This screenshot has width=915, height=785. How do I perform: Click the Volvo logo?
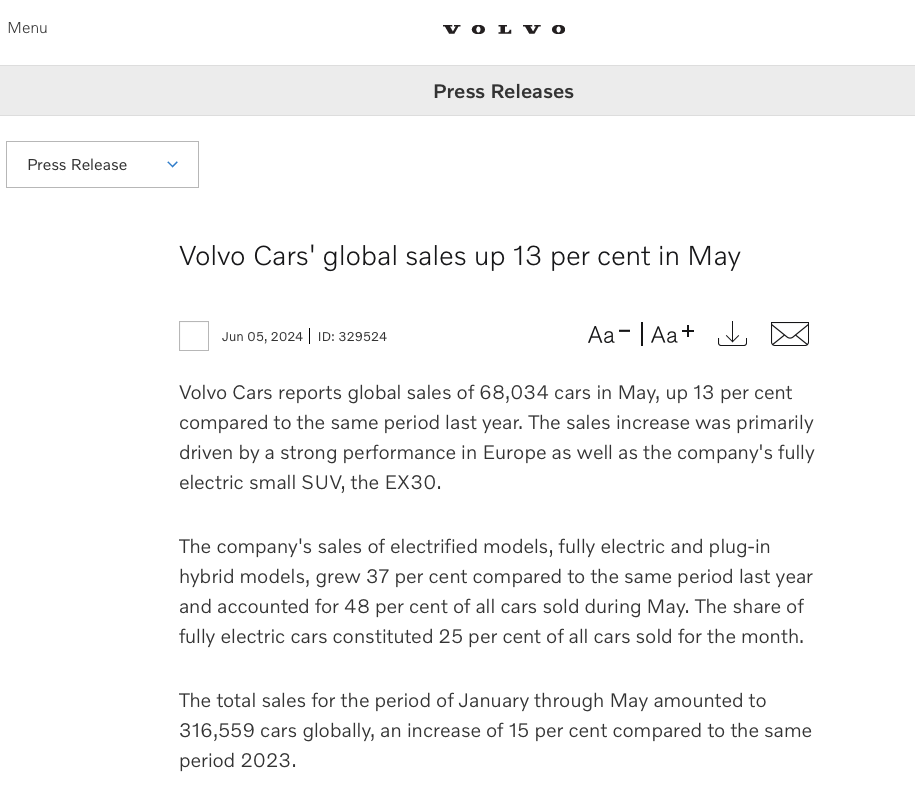(504, 29)
